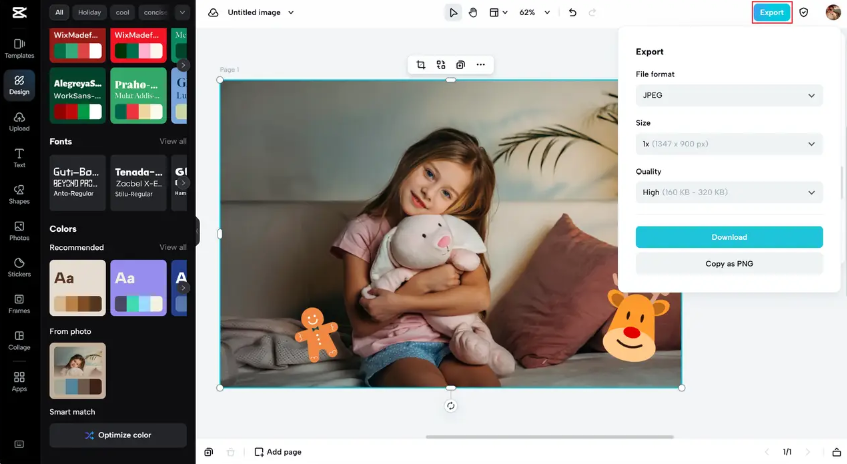Click View all next to Fonts
Viewport: 847px width, 464px height.
(x=173, y=142)
